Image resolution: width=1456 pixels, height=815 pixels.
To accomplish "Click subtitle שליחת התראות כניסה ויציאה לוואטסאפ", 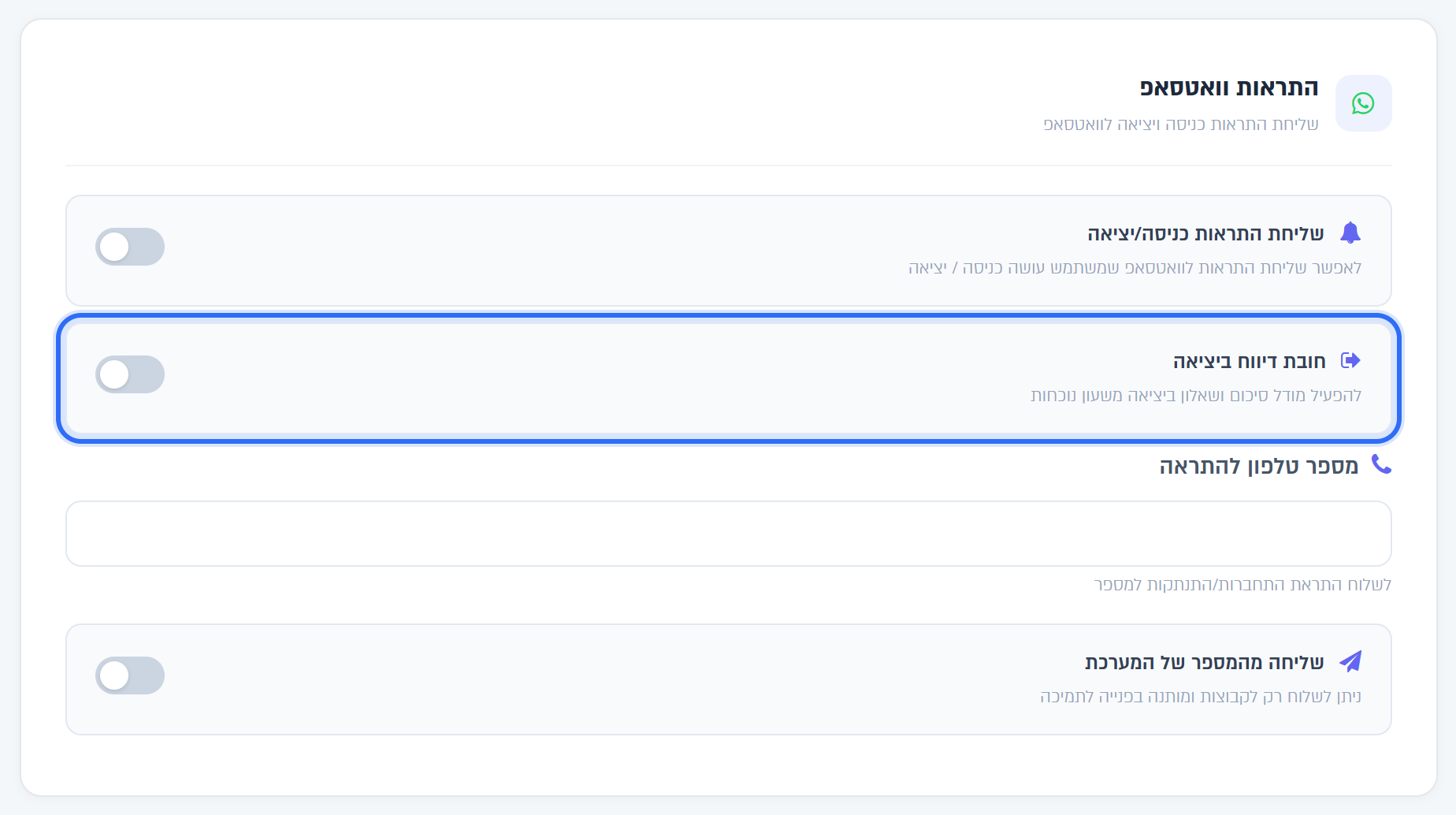I will tap(1181, 125).
